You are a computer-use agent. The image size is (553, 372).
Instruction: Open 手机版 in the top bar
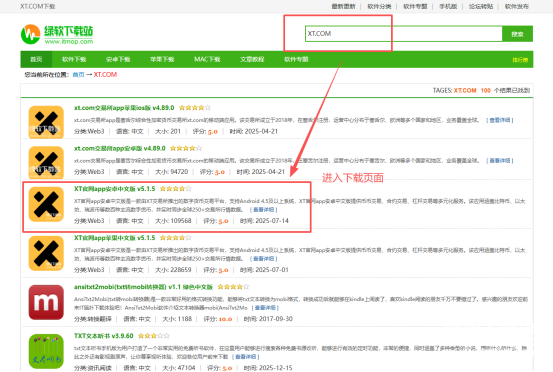(448, 6)
